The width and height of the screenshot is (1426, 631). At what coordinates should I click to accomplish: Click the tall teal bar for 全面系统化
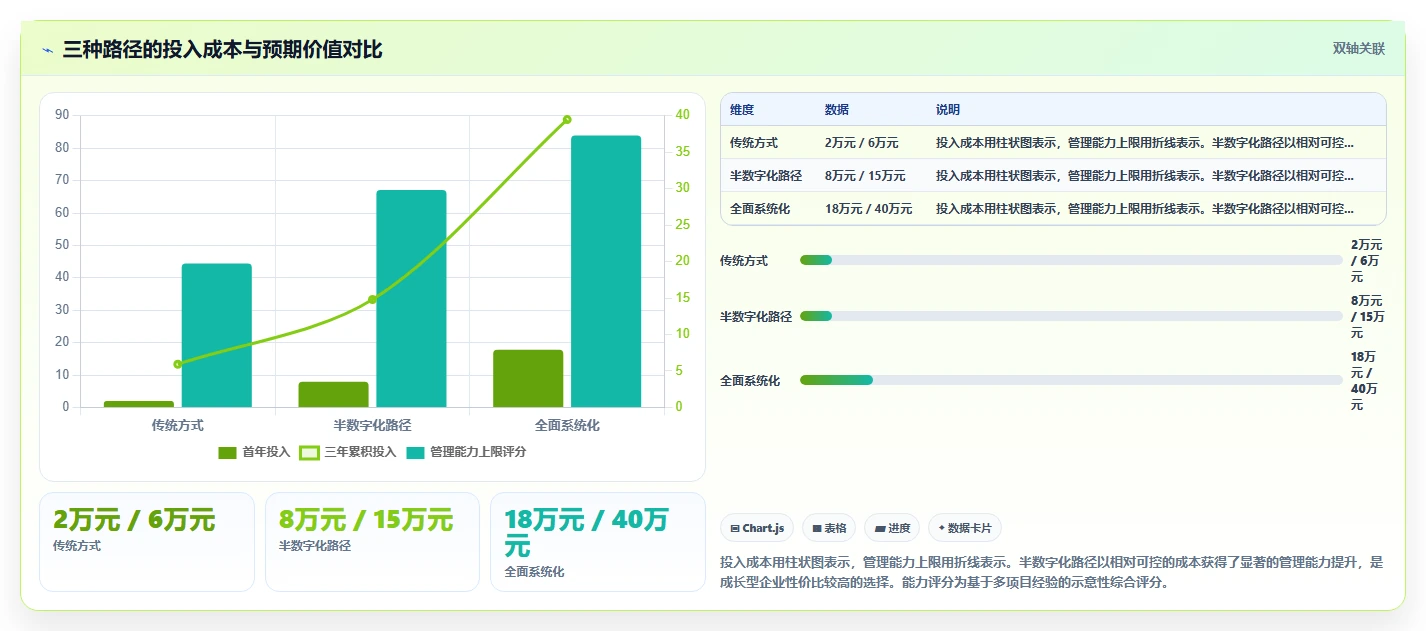606,271
